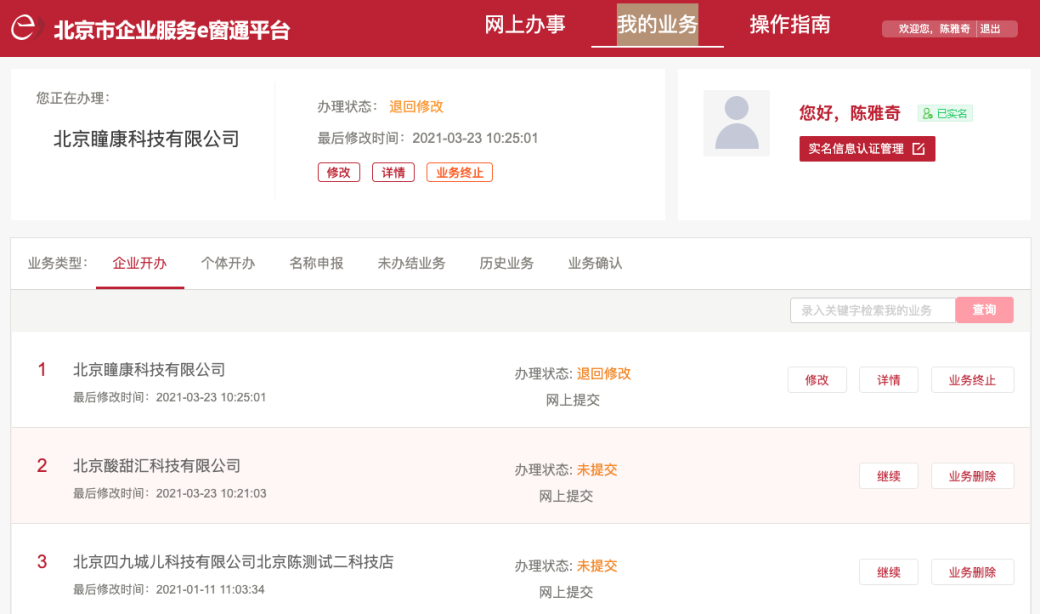Click the 已实名 verified badge

945,114
